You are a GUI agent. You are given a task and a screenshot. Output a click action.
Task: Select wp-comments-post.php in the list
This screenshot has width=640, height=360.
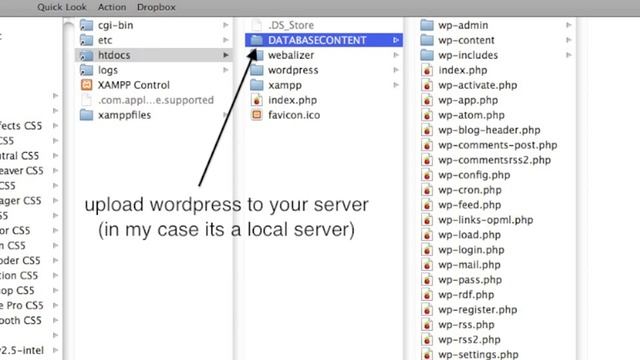coord(498,145)
